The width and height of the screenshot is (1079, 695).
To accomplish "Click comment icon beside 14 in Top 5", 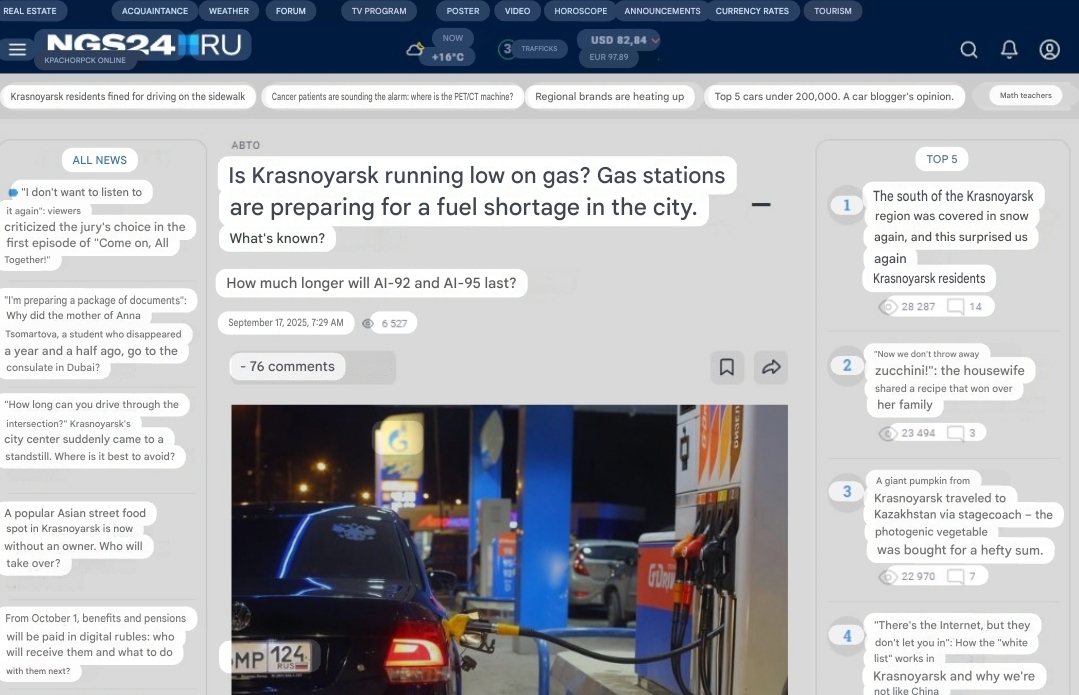I will 955,306.
